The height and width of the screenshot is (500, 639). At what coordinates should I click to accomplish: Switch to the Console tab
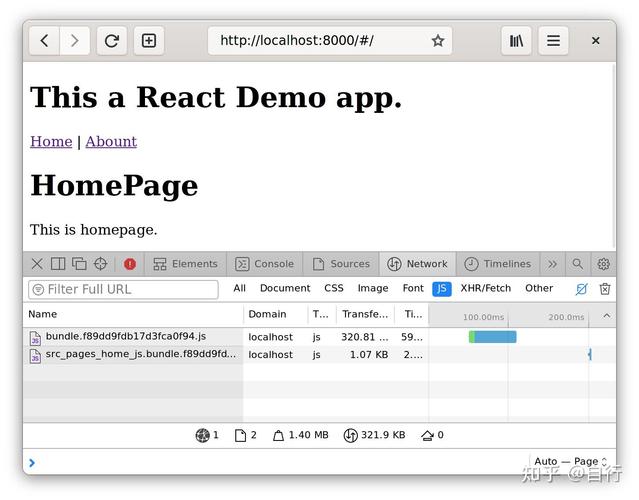(265, 264)
